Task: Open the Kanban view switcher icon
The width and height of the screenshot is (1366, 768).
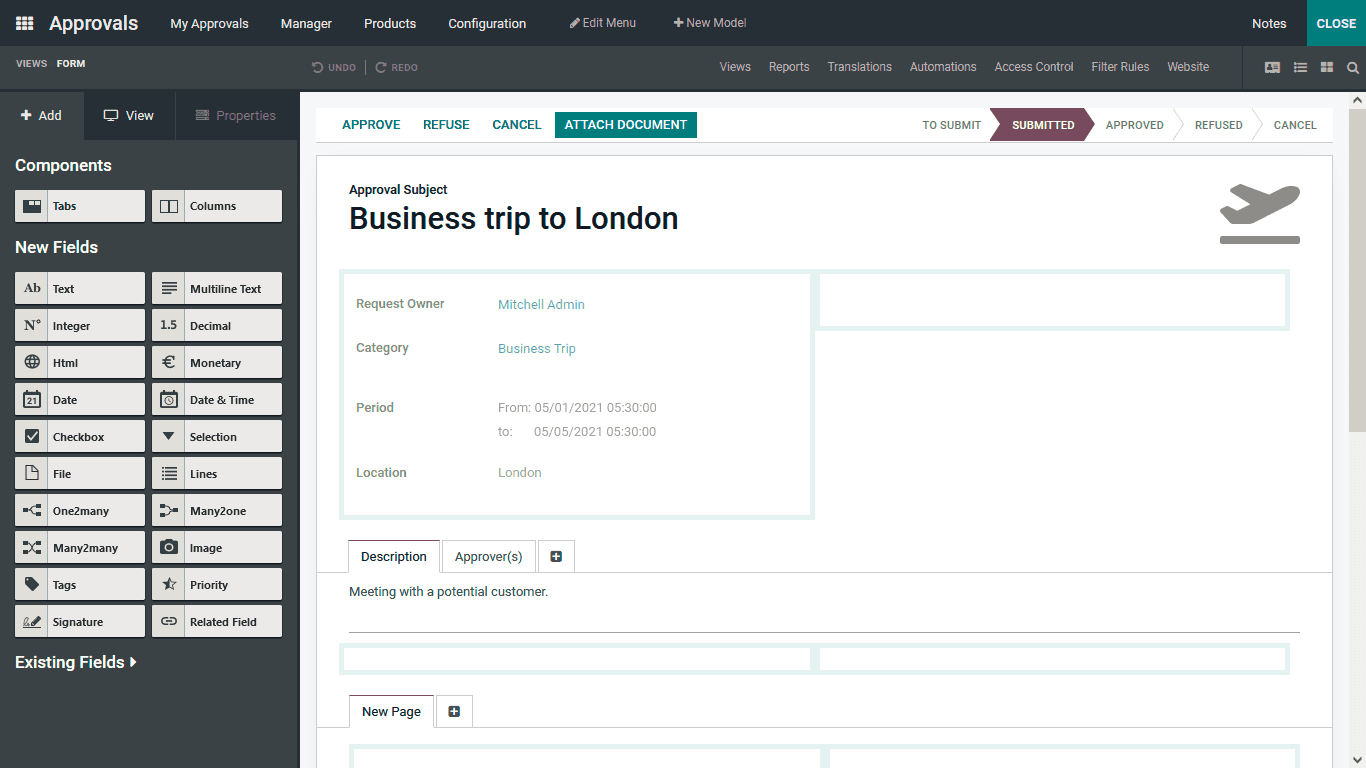Action: [1327, 67]
